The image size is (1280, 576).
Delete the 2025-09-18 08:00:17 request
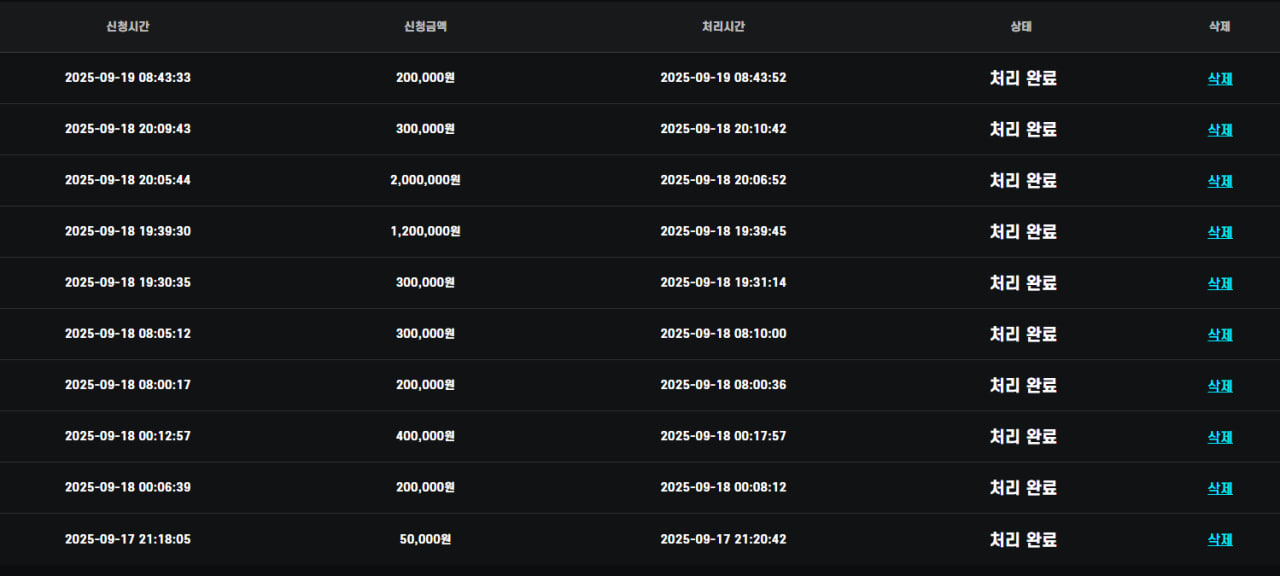click(x=1219, y=386)
